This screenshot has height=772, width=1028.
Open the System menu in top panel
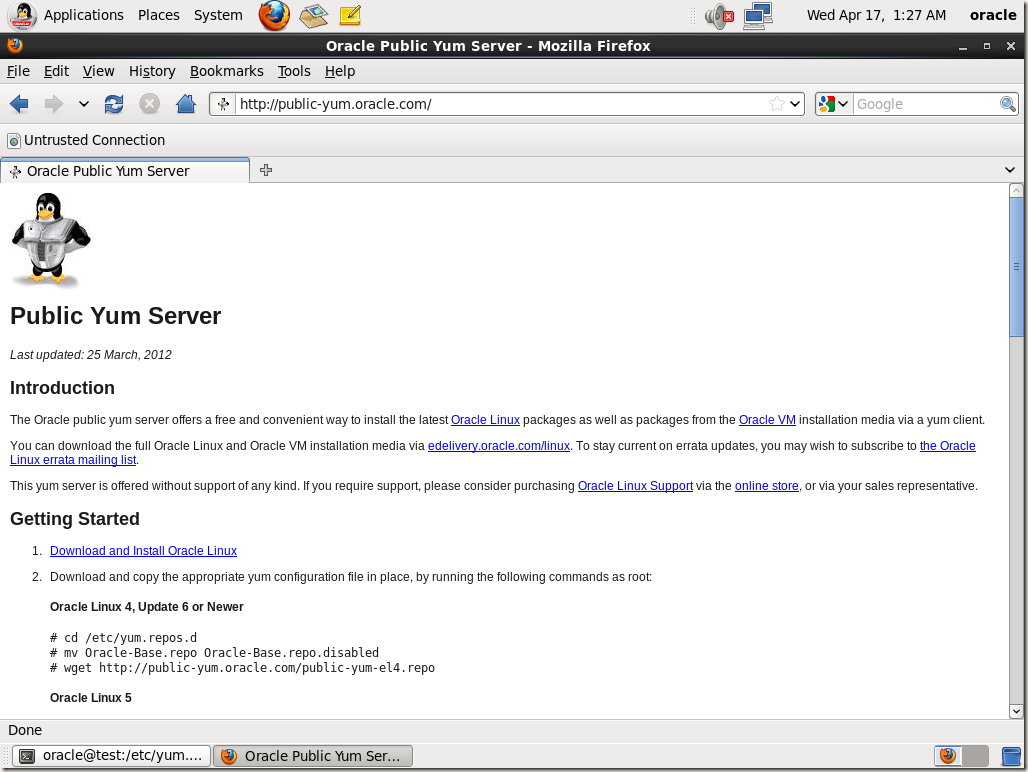tap(218, 15)
